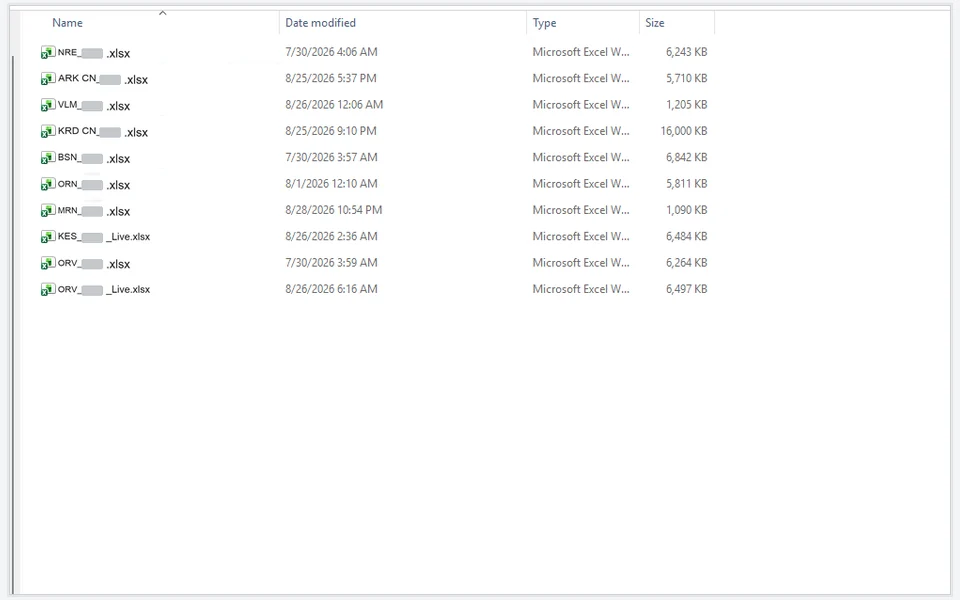Click the Excel icon of the NRE_ .xlsx file
Screen dimensions: 960x600
click(48, 53)
